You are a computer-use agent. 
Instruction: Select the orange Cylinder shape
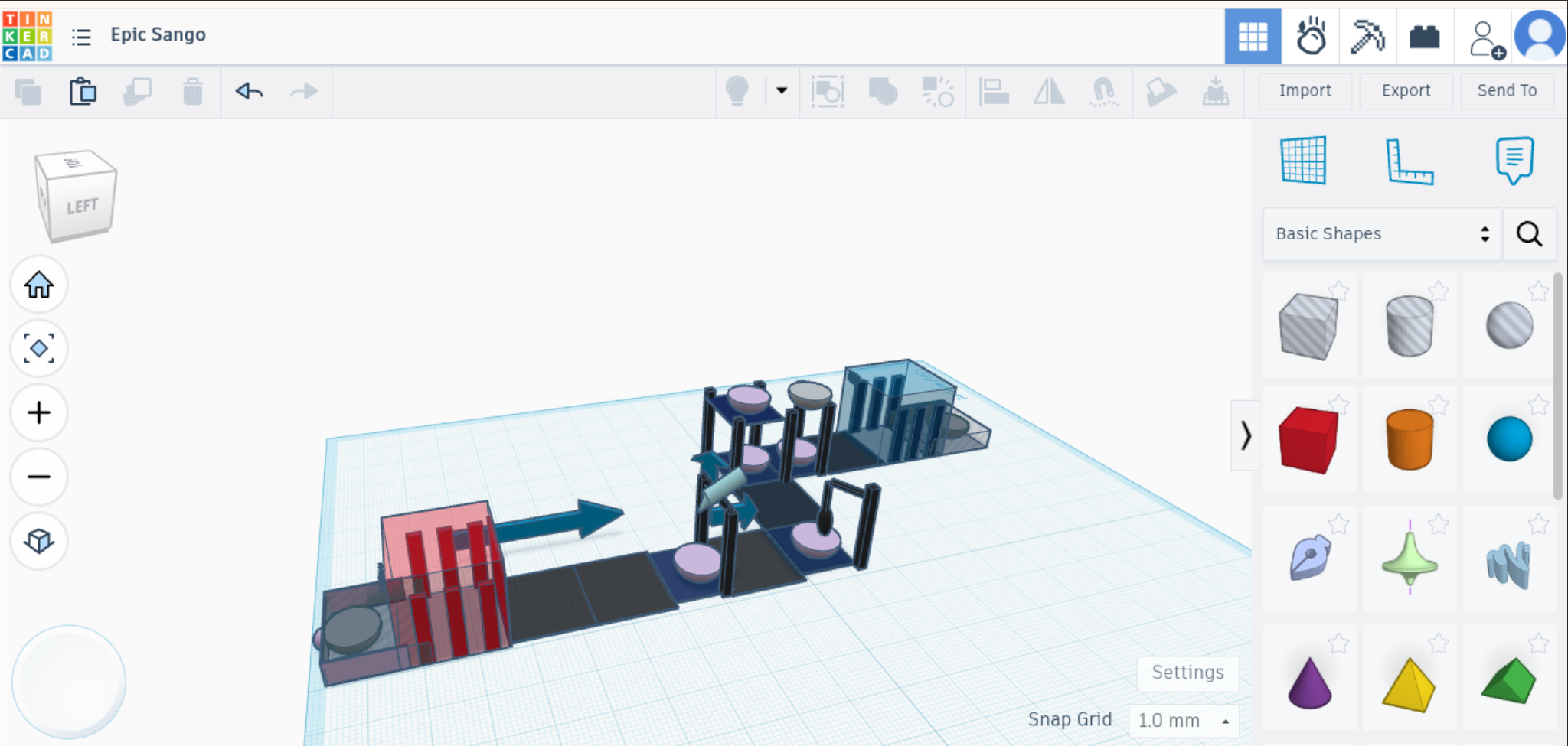(1410, 439)
